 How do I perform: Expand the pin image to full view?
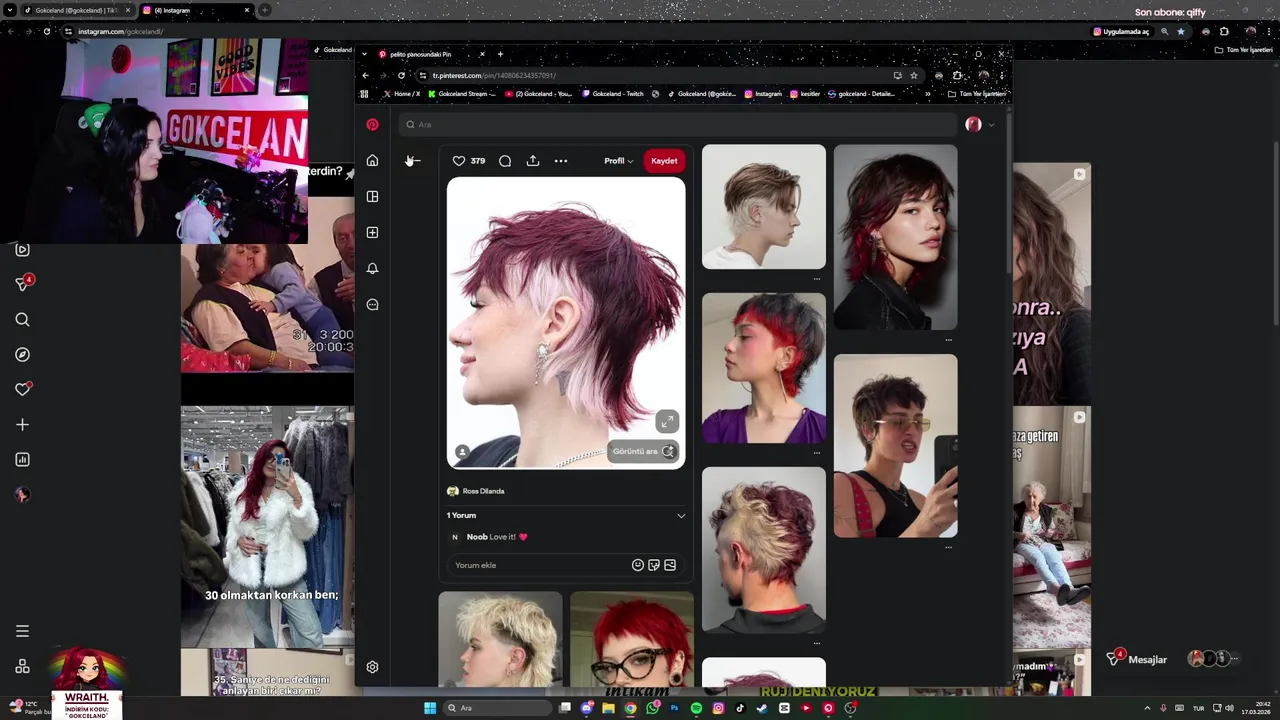click(x=667, y=421)
